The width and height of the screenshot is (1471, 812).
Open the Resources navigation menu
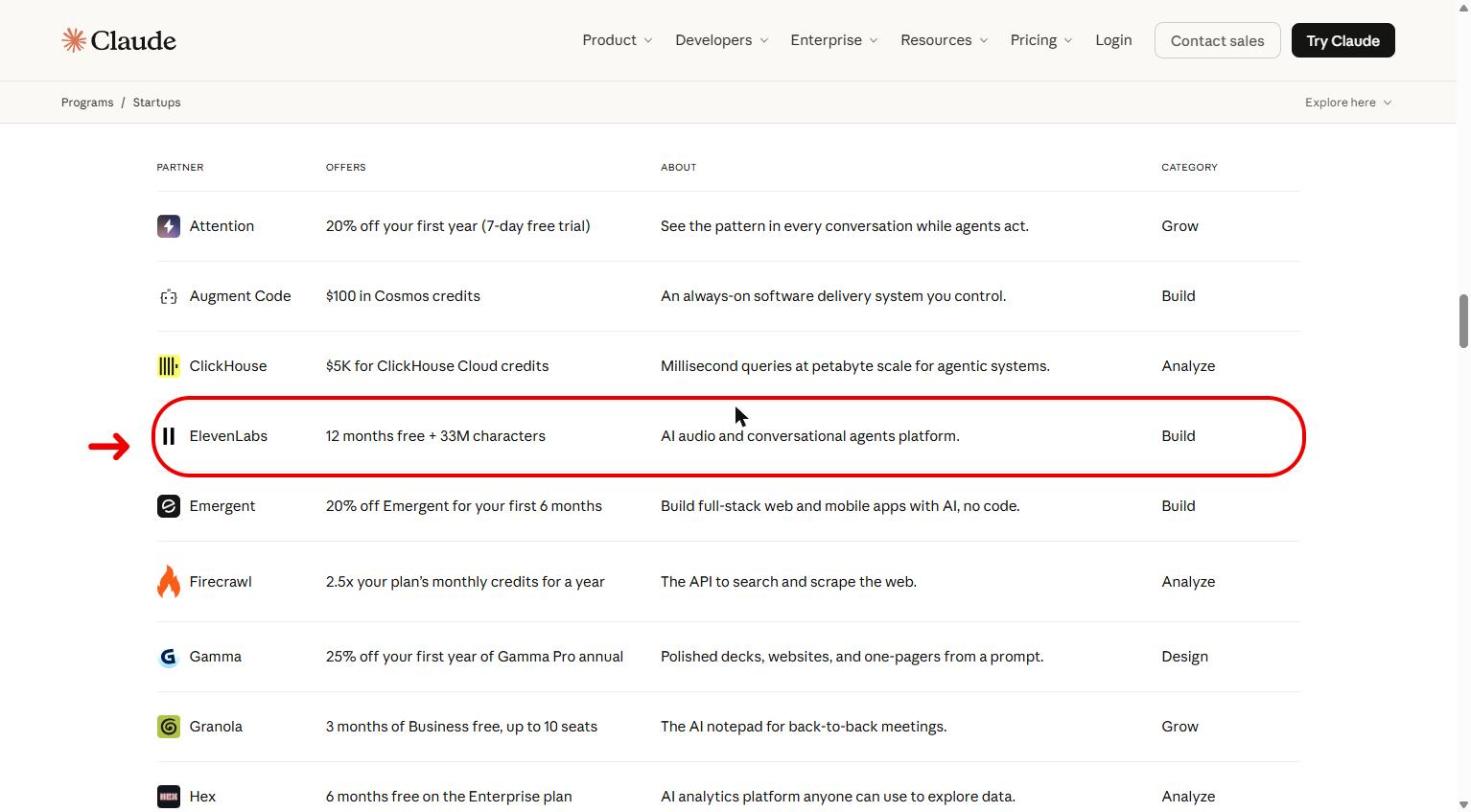point(944,40)
